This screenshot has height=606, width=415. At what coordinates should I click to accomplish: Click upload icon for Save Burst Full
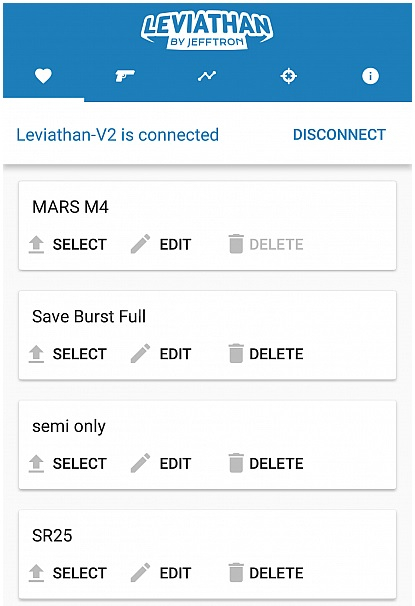[36, 354]
